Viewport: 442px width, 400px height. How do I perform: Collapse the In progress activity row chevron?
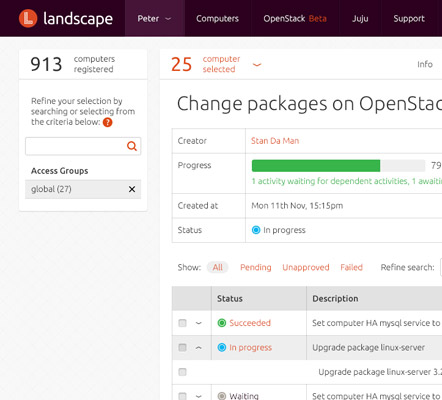coord(199,348)
